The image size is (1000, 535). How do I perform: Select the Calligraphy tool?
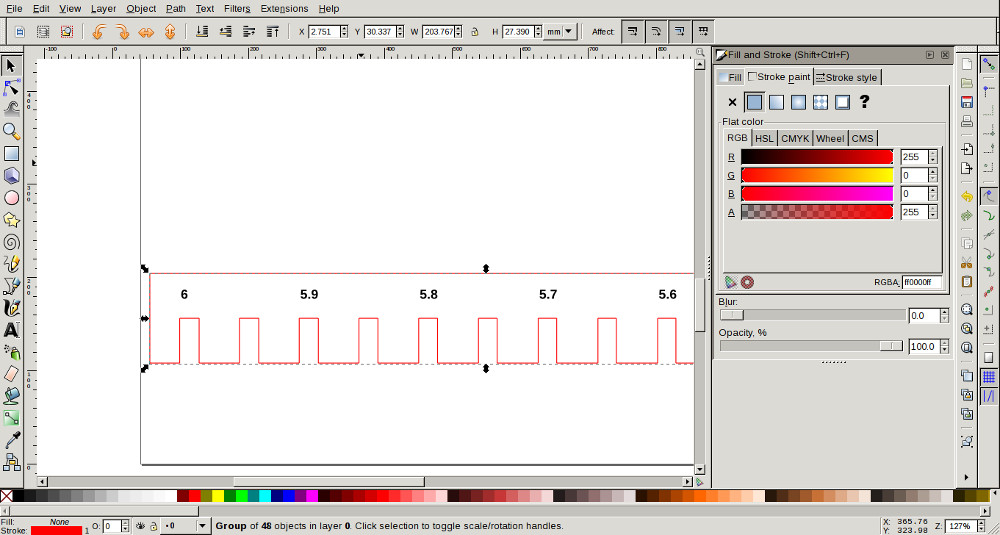[x=11, y=308]
